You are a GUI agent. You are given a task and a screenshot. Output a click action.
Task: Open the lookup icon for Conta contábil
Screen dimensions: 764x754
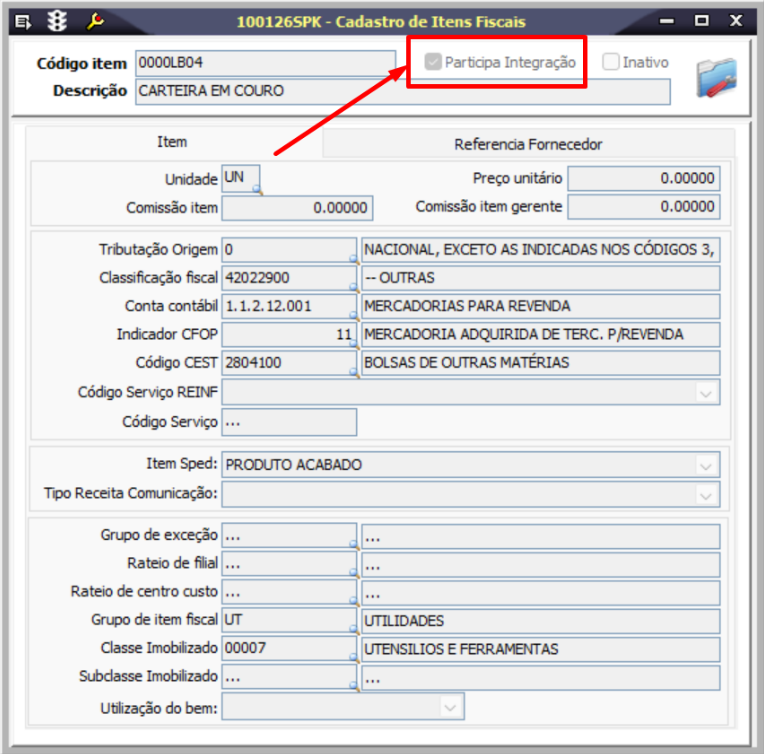pos(354,316)
